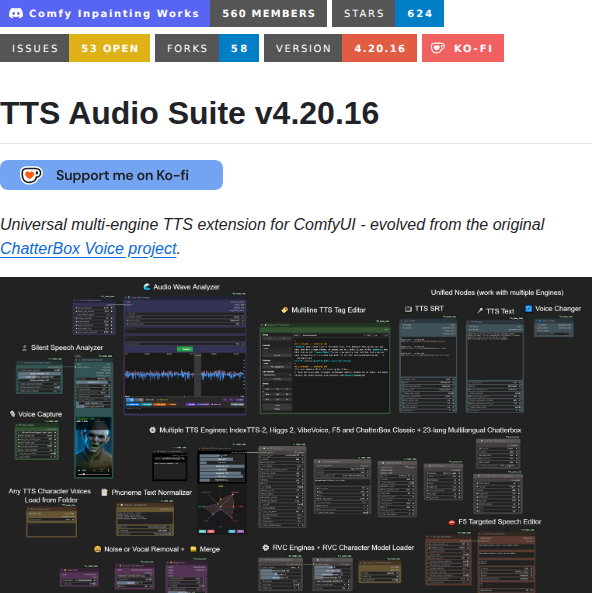
Task: Click the green button in Audio Wave Analyzer
Action: pyautogui.click(x=185, y=349)
